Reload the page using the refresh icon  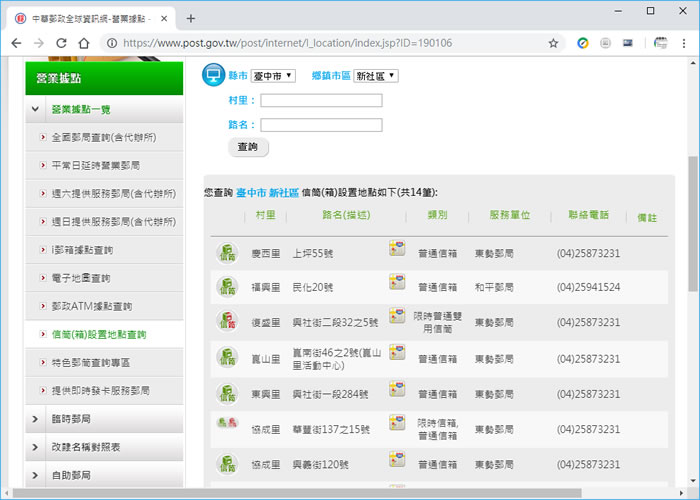(x=61, y=43)
